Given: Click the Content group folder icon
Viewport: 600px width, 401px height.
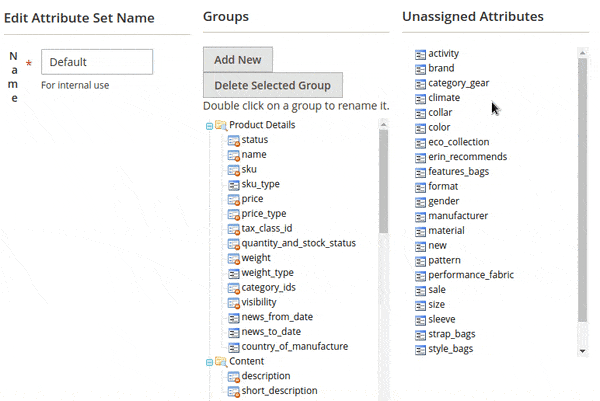Looking at the screenshot, I should click(221, 362).
